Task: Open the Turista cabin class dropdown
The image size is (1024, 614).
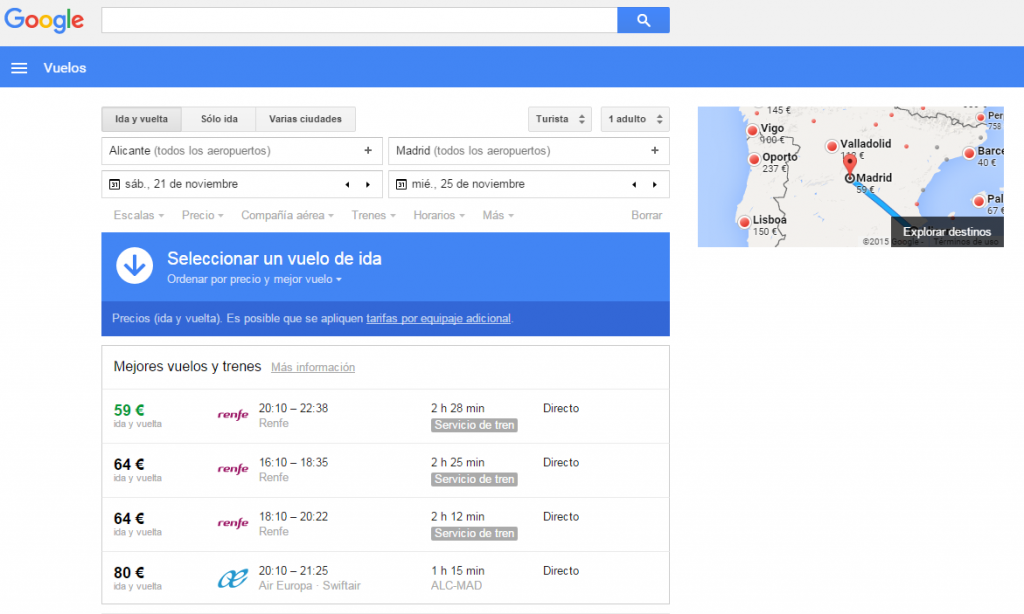Action: tap(559, 118)
